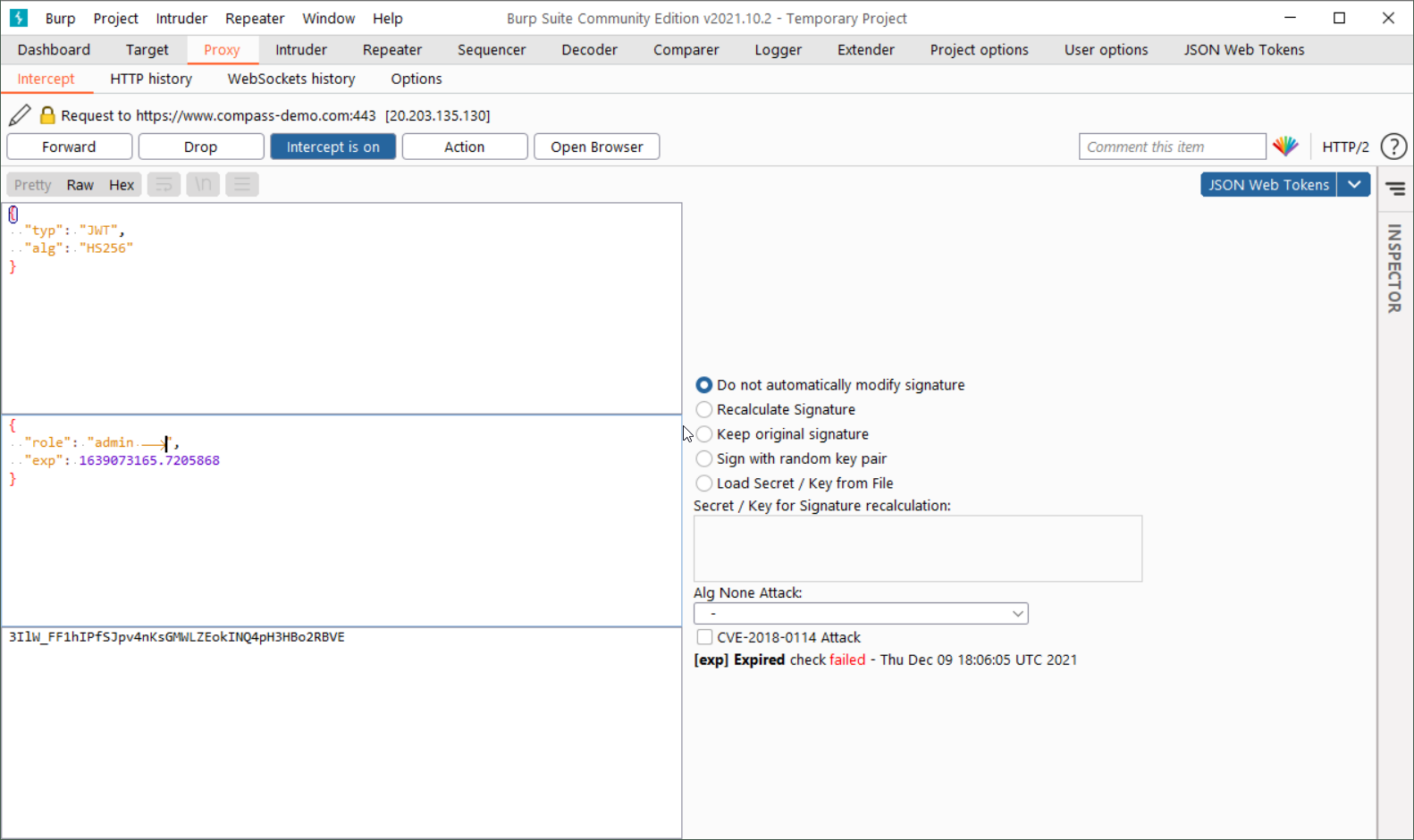
Task: Switch to the Comparer tab
Action: click(x=686, y=50)
